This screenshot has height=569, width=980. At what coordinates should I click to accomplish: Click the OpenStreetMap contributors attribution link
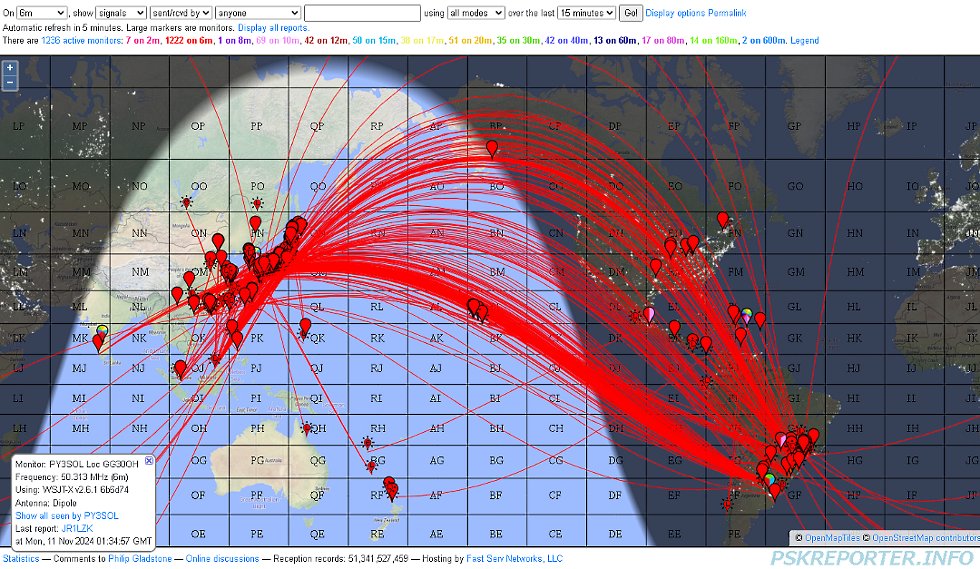coord(926,538)
